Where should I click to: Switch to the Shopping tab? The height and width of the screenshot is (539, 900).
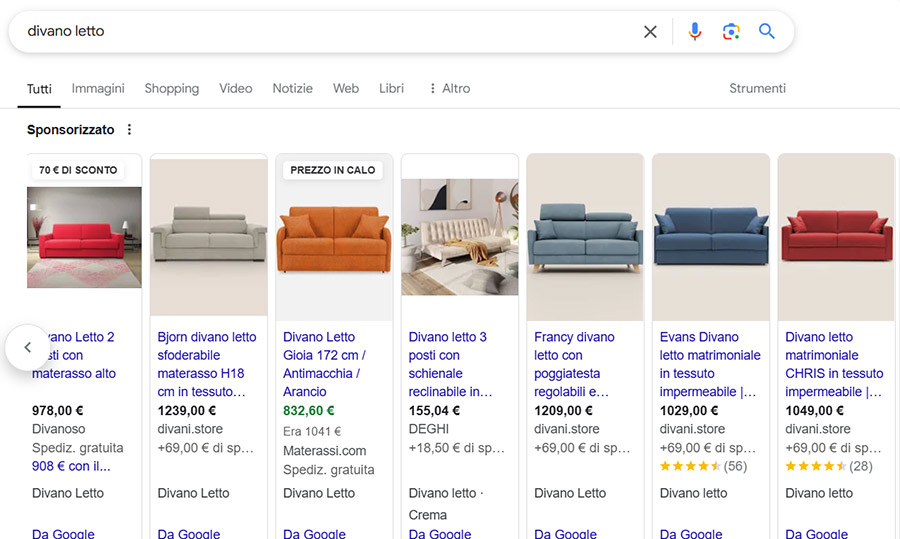pos(171,88)
